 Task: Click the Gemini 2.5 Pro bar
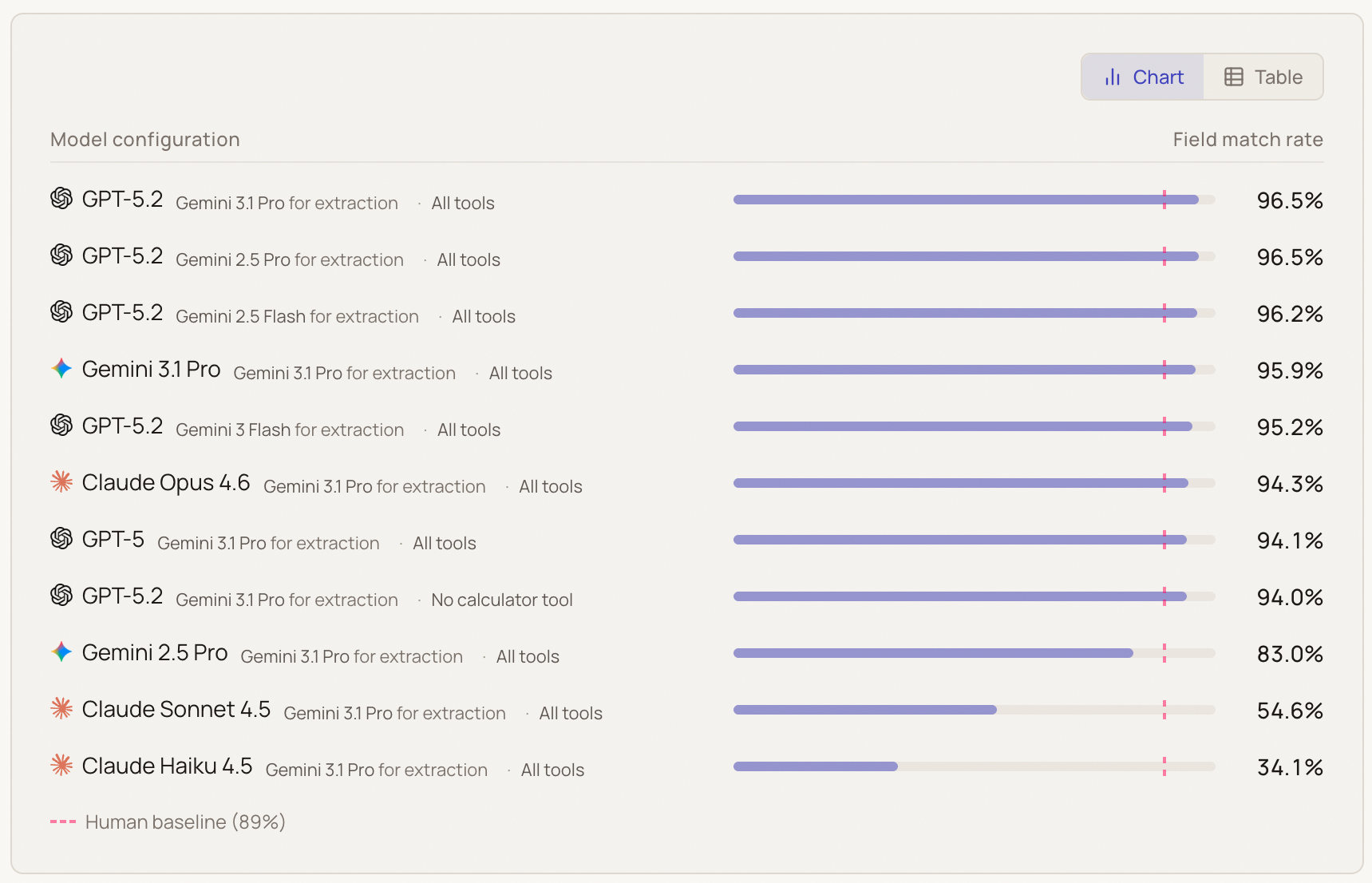click(x=932, y=653)
